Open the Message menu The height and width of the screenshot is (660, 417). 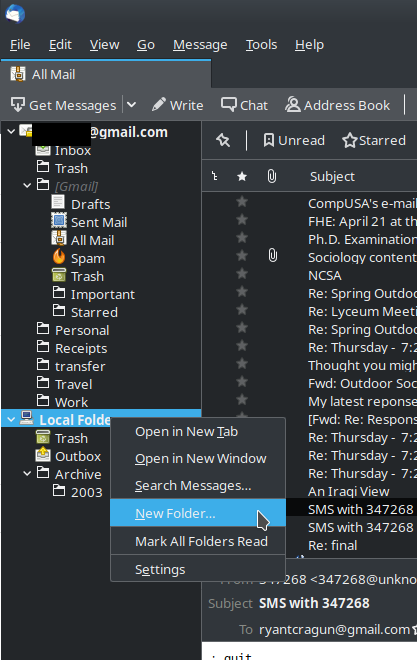pos(200,45)
